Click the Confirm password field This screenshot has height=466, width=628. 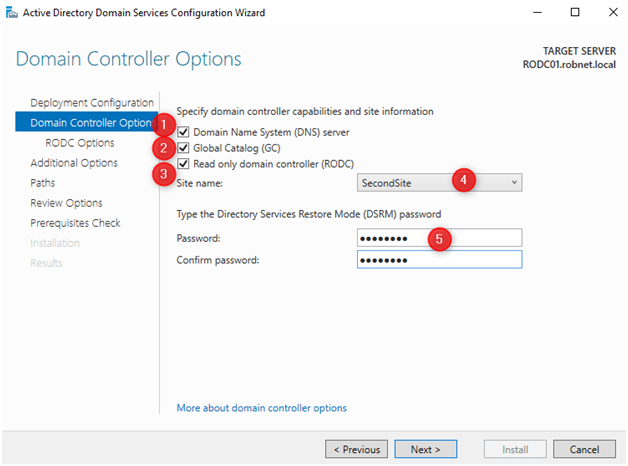pos(439,259)
